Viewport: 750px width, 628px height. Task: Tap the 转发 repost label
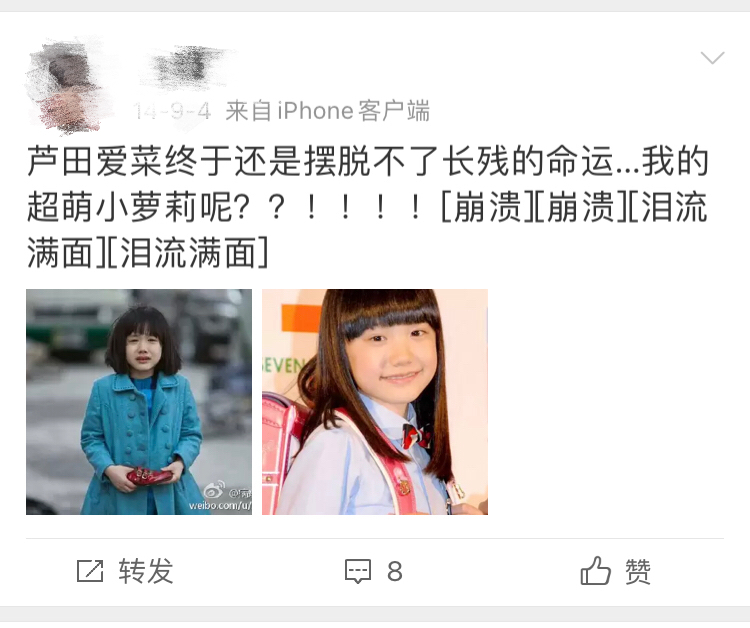coord(146,571)
